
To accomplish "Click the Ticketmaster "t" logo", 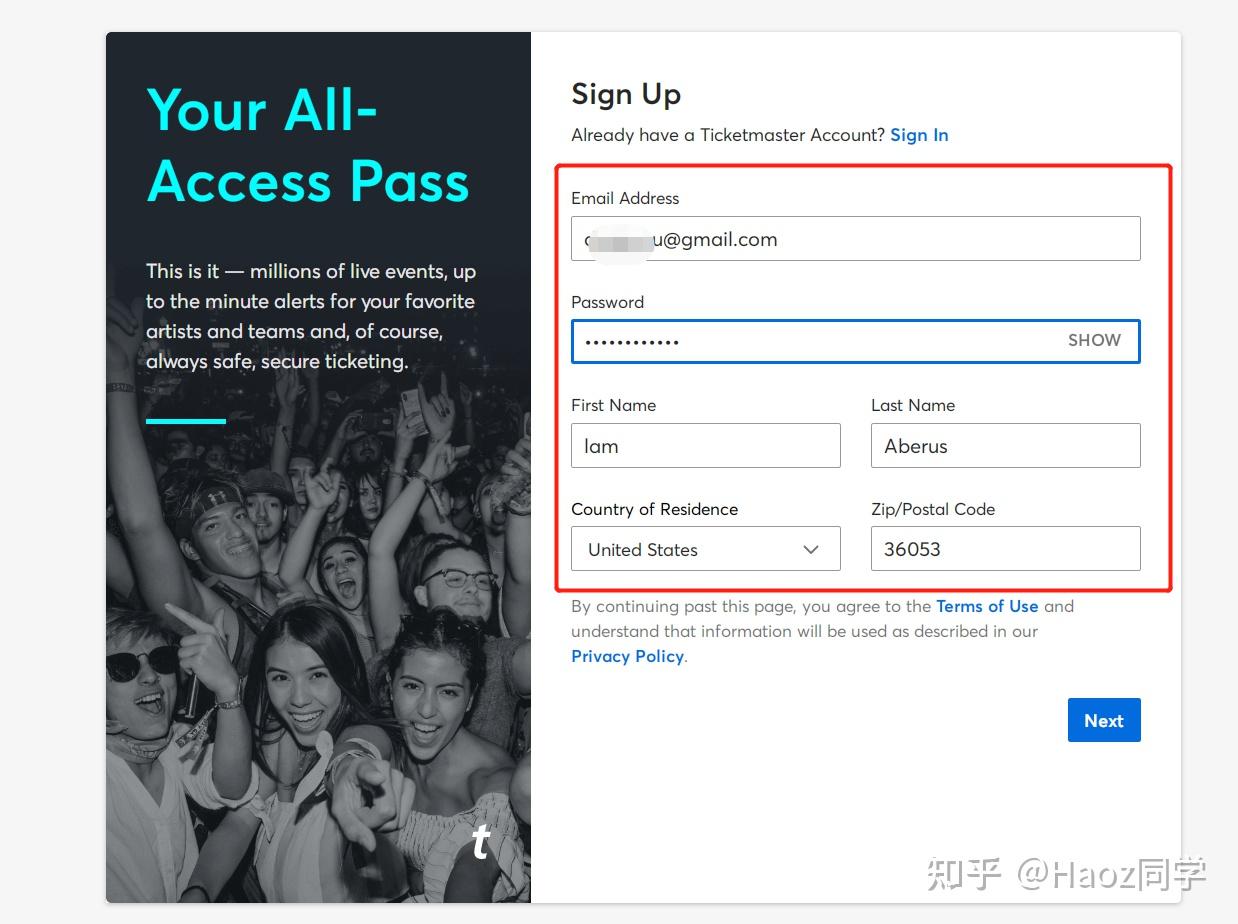I will coord(481,842).
